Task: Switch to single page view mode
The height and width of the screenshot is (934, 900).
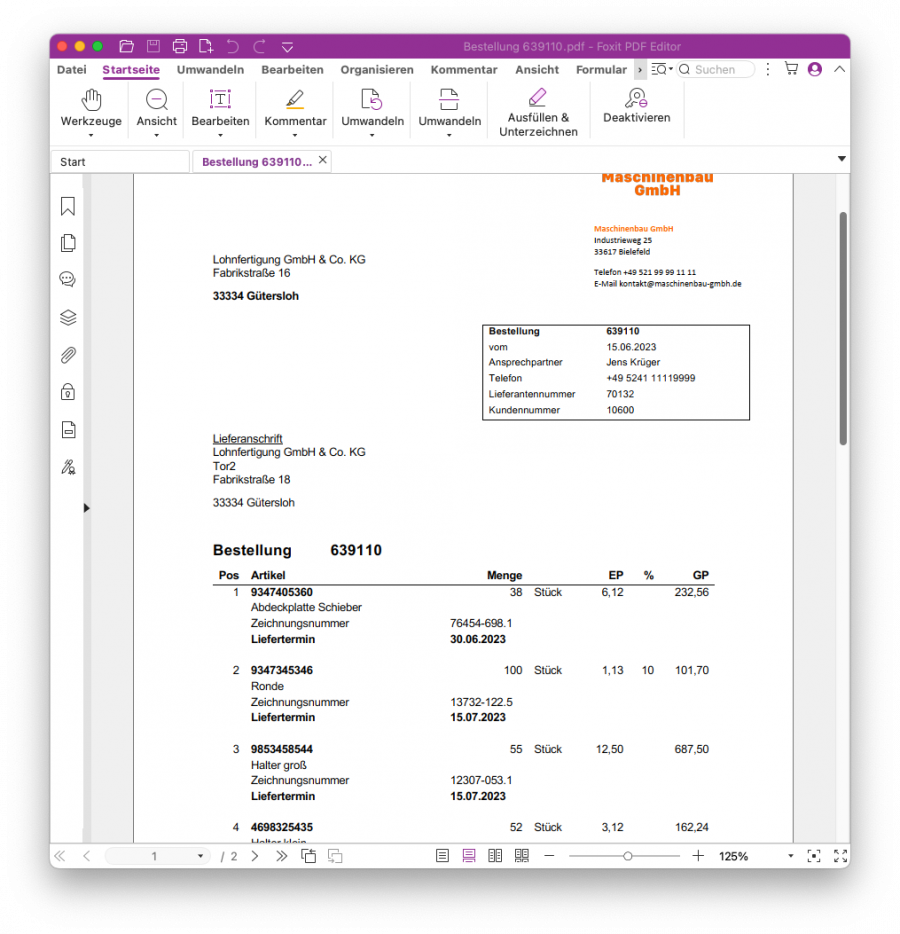Action: click(442, 856)
